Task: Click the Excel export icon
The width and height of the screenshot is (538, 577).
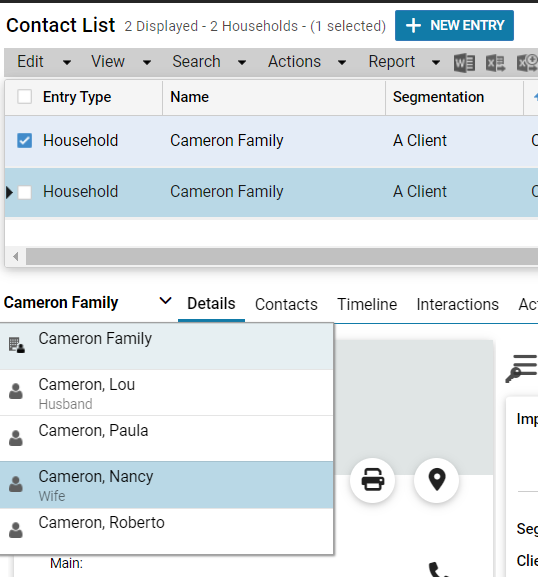Action: [x=495, y=63]
